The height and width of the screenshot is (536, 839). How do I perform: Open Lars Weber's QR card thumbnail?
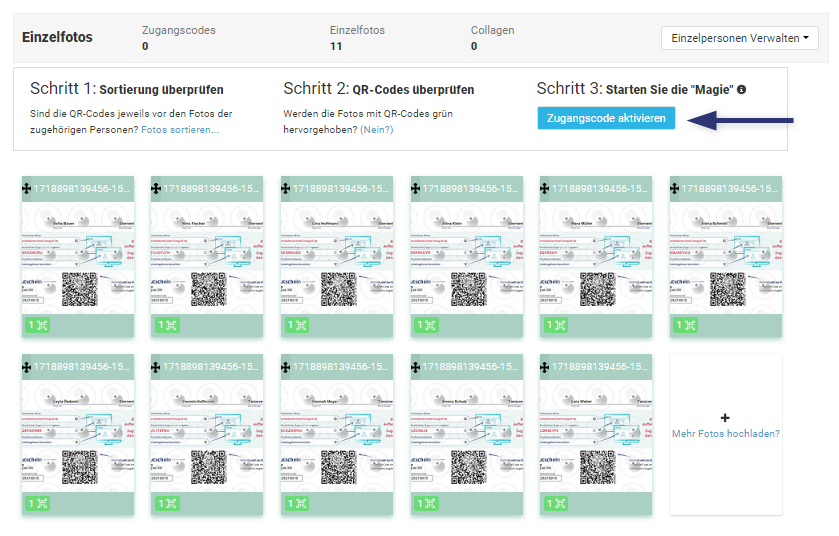click(x=596, y=436)
